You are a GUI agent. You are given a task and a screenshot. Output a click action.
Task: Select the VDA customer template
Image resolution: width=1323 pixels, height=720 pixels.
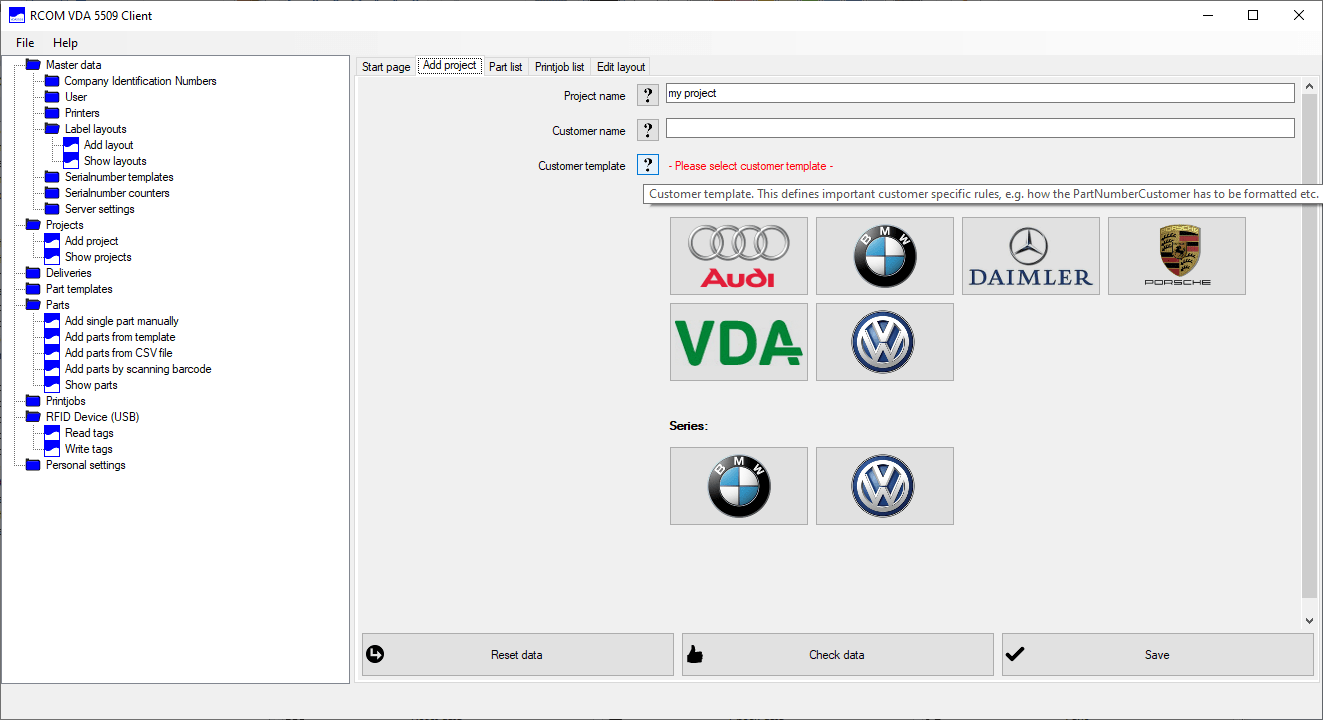click(x=739, y=342)
